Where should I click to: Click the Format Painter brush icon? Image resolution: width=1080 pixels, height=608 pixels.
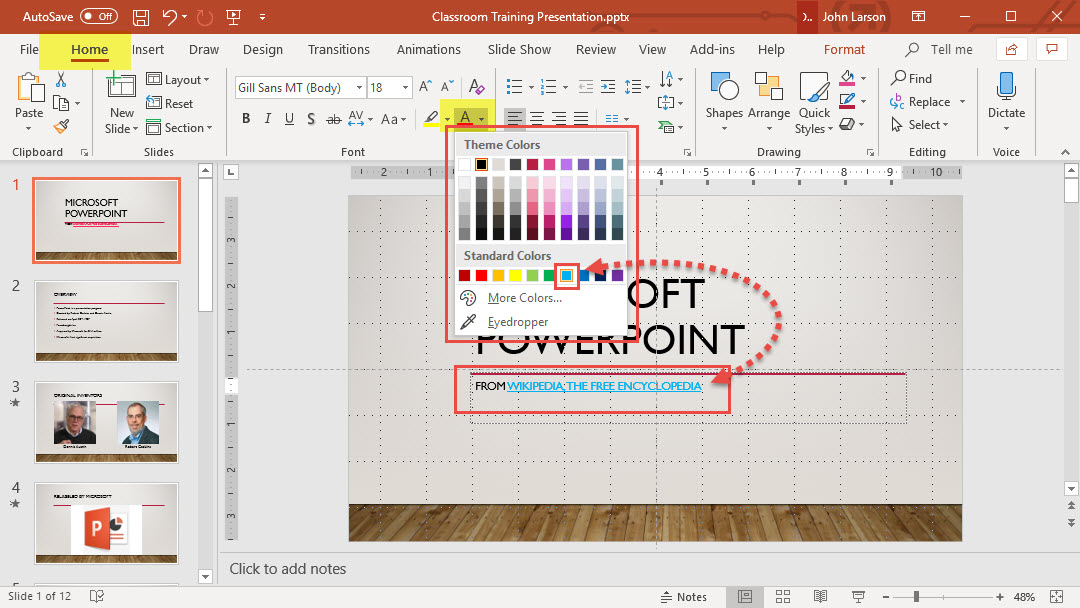[62, 127]
